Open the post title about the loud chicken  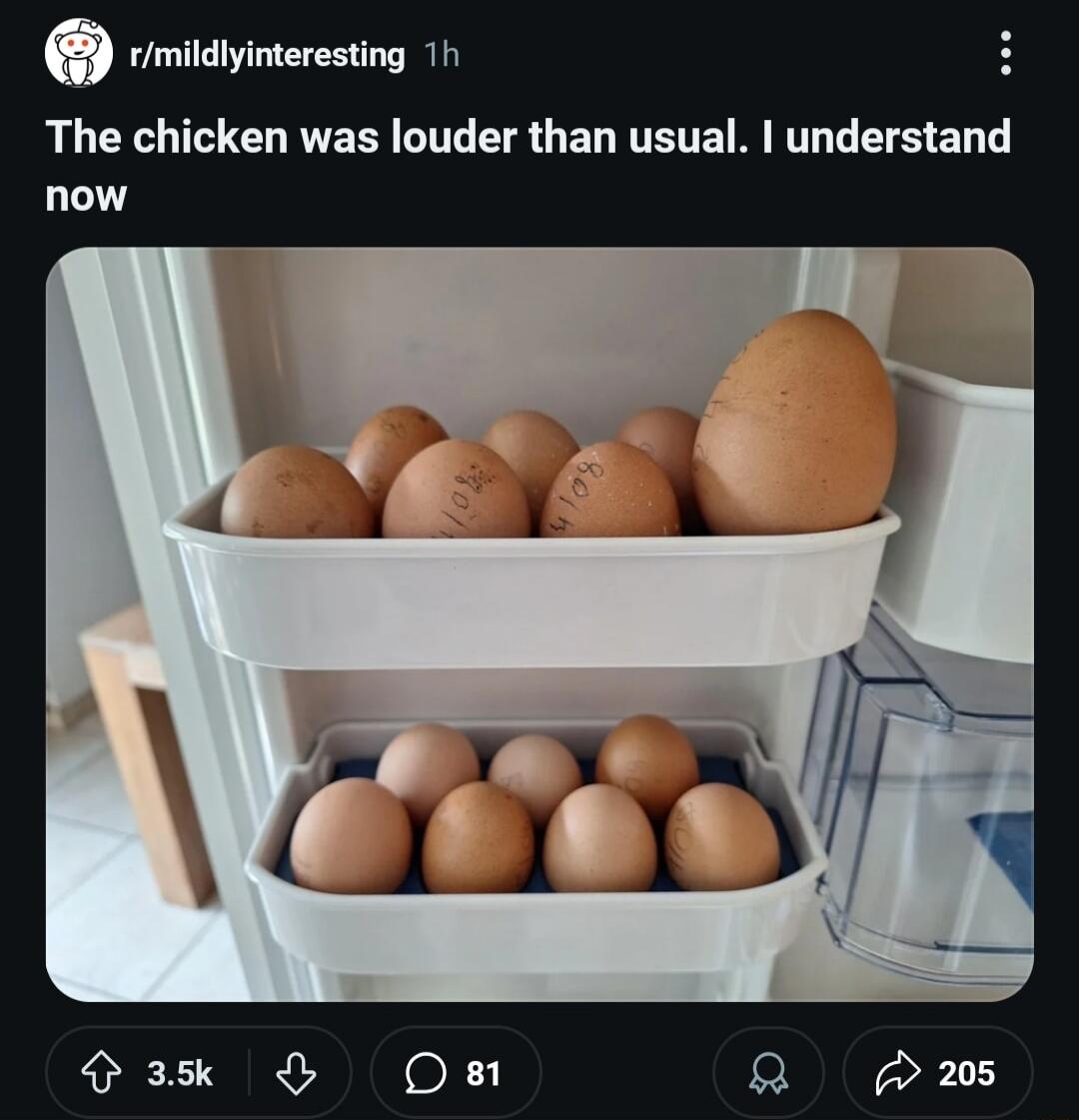pos(528,165)
